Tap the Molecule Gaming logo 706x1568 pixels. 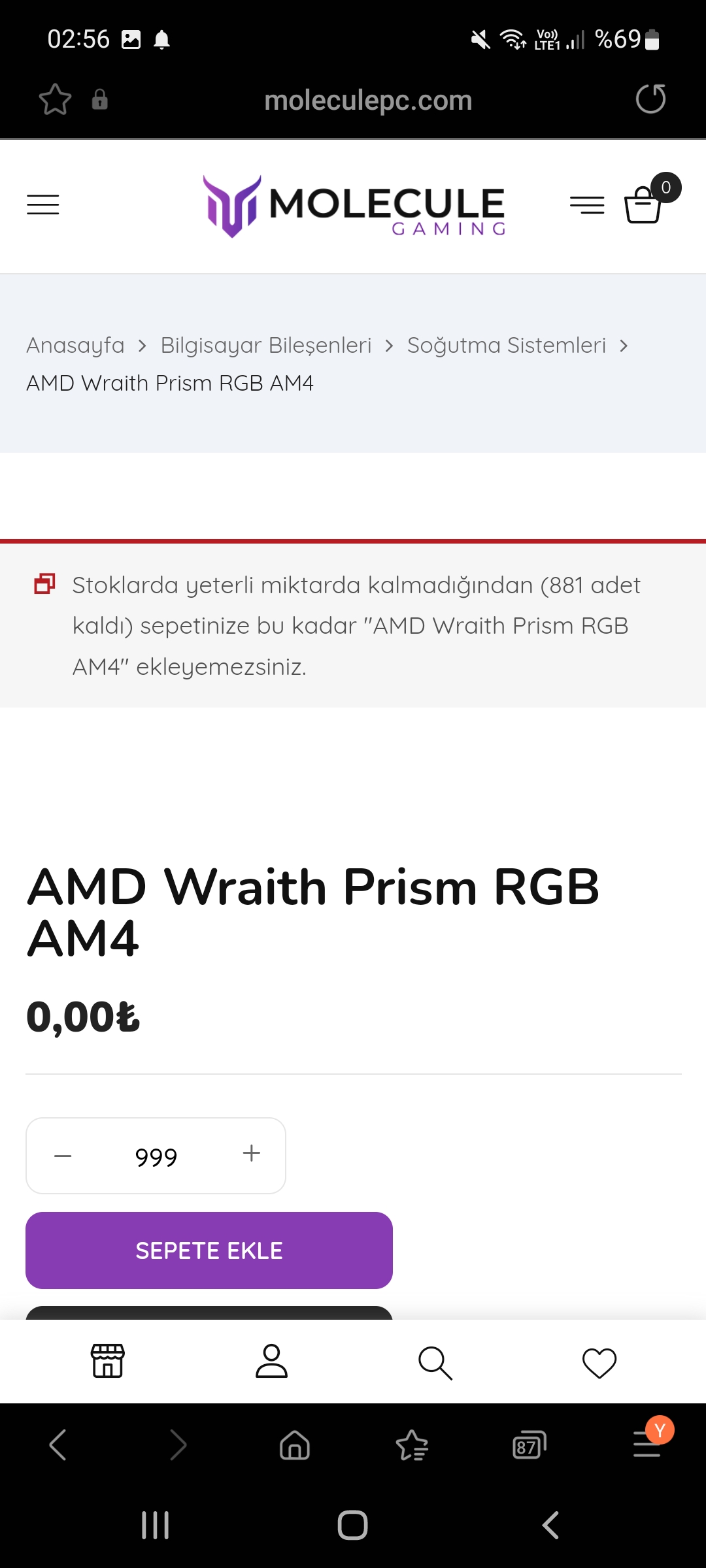[354, 206]
